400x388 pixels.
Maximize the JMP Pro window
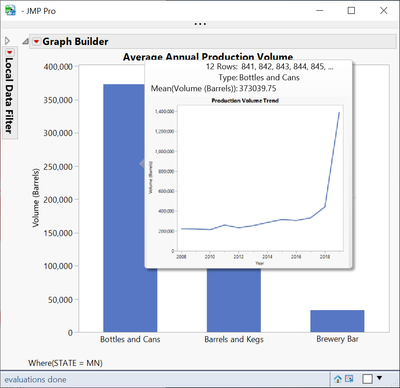click(351, 10)
